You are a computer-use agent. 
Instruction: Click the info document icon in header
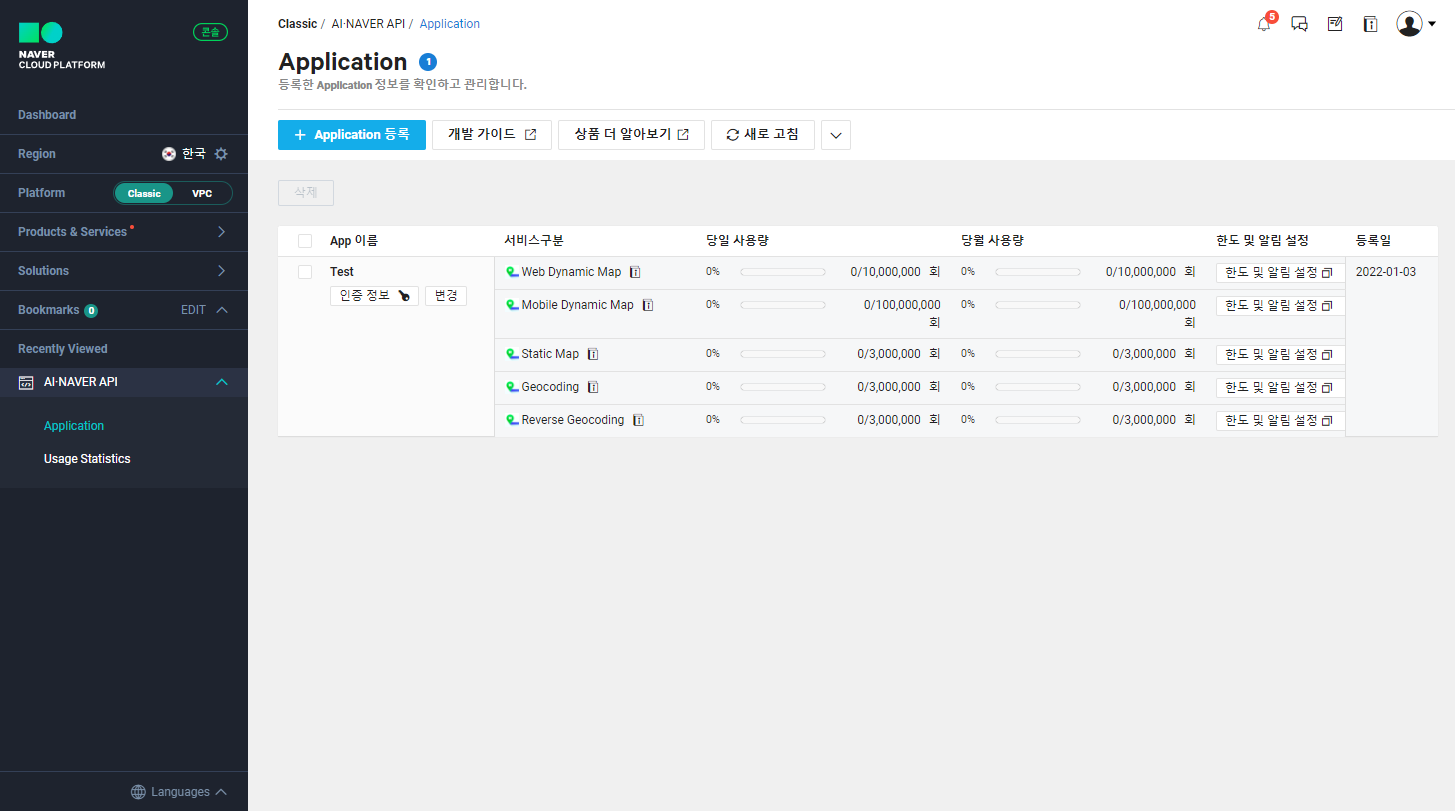tap(1370, 24)
